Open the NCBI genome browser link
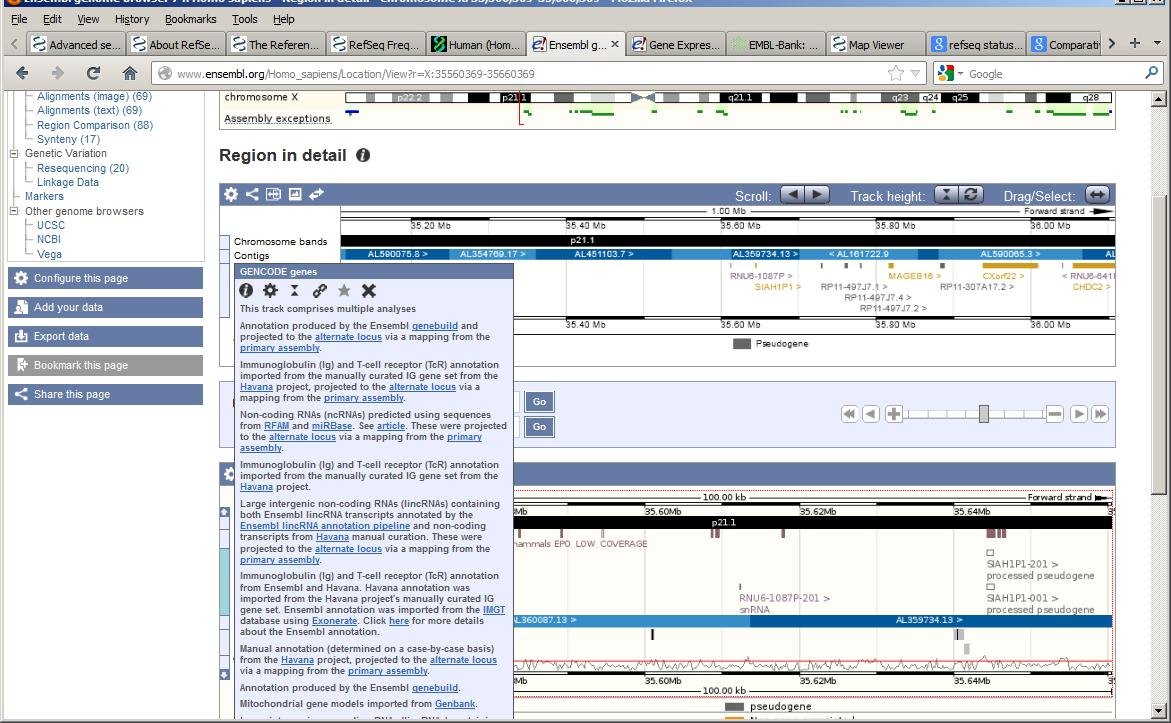Viewport: 1171px width, 723px height. click(x=49, y=240)
